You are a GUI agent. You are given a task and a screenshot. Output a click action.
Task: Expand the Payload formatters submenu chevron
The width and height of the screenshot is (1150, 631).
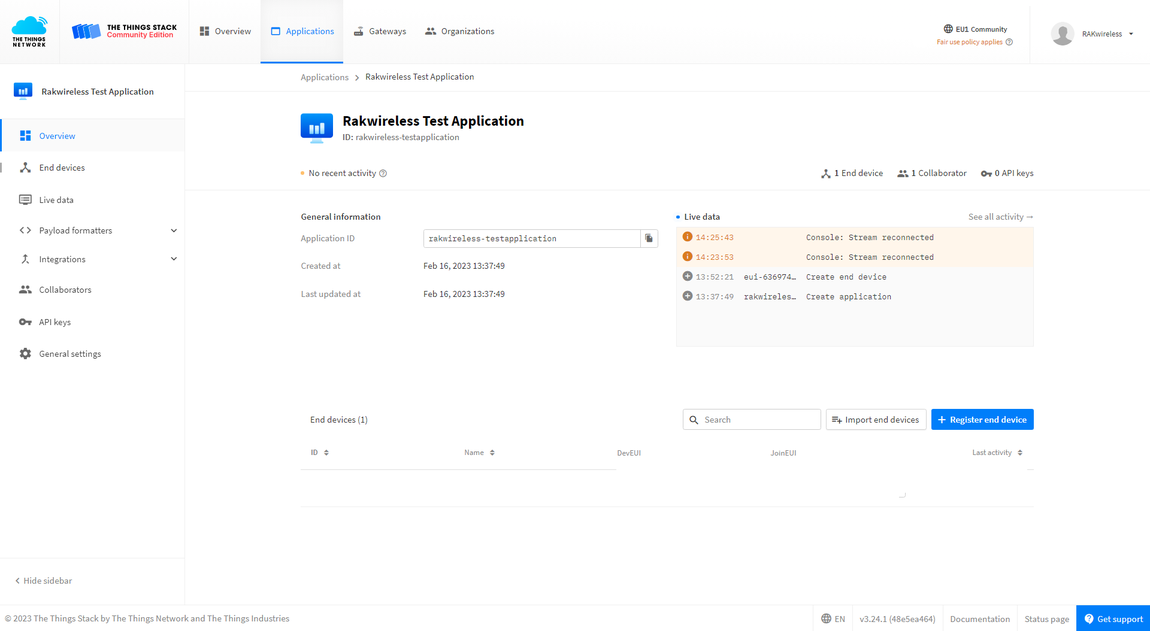pyautogui.click(x=174, y=230)
